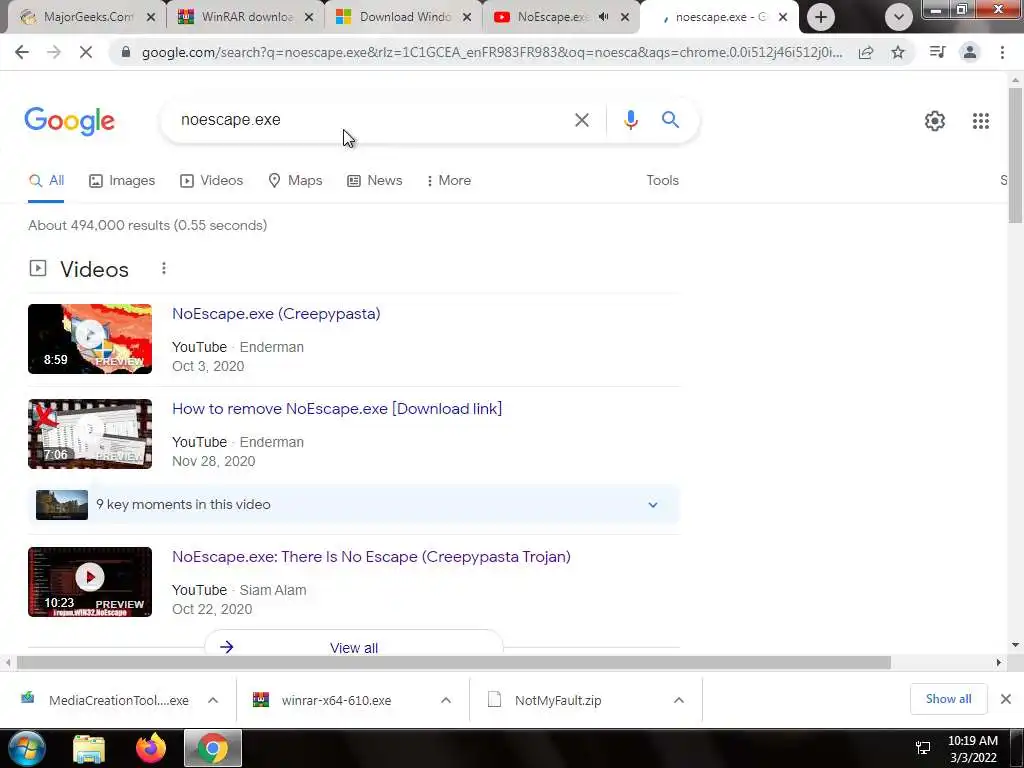Click the address bar URL

click(x=492, y=52)
